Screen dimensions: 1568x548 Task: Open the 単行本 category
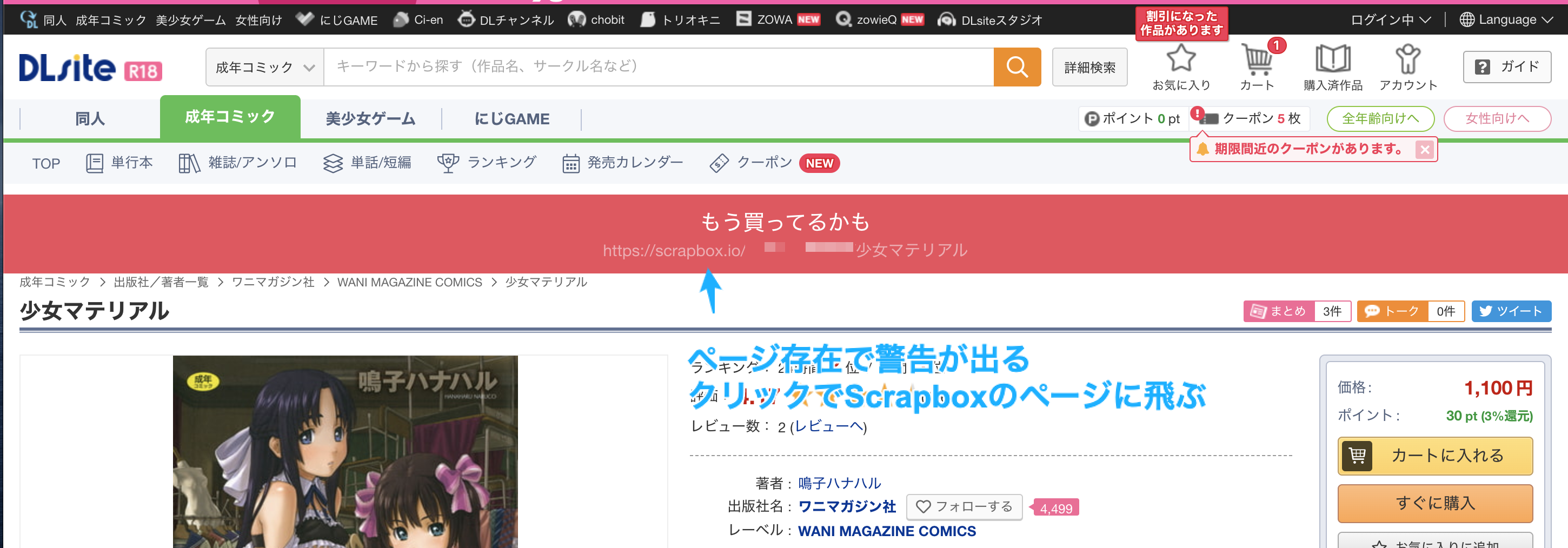(120, 163)
